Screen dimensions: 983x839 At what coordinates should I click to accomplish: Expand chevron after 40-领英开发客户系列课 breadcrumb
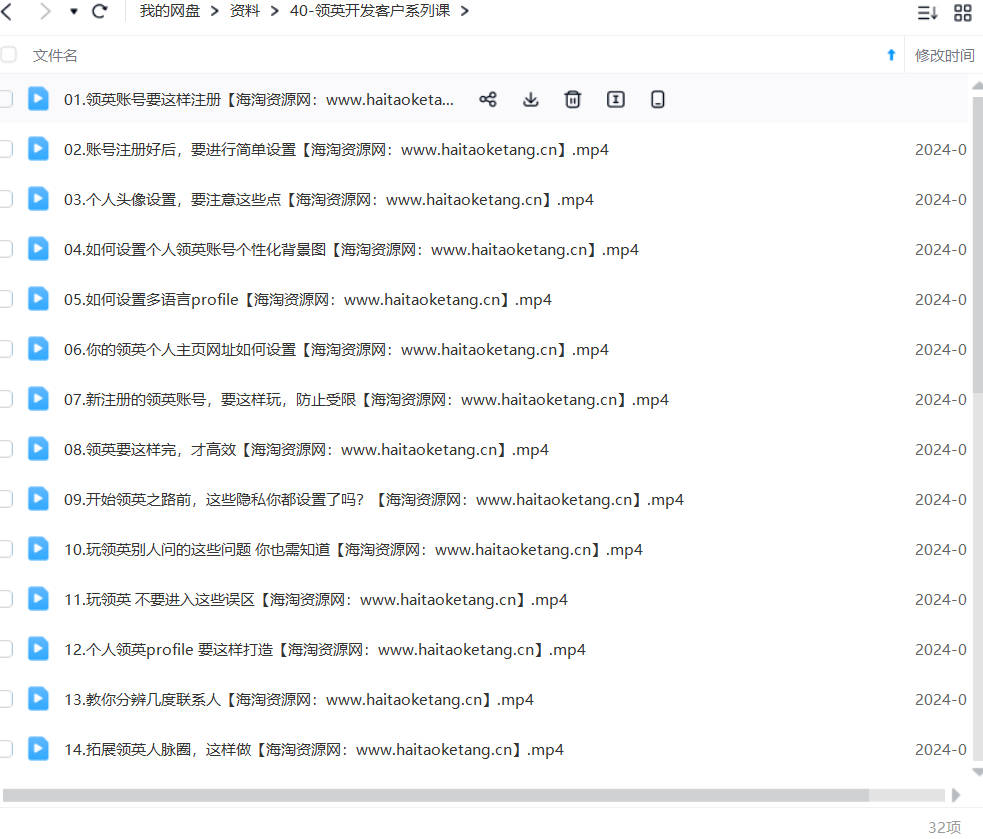(x=465, y=11)
